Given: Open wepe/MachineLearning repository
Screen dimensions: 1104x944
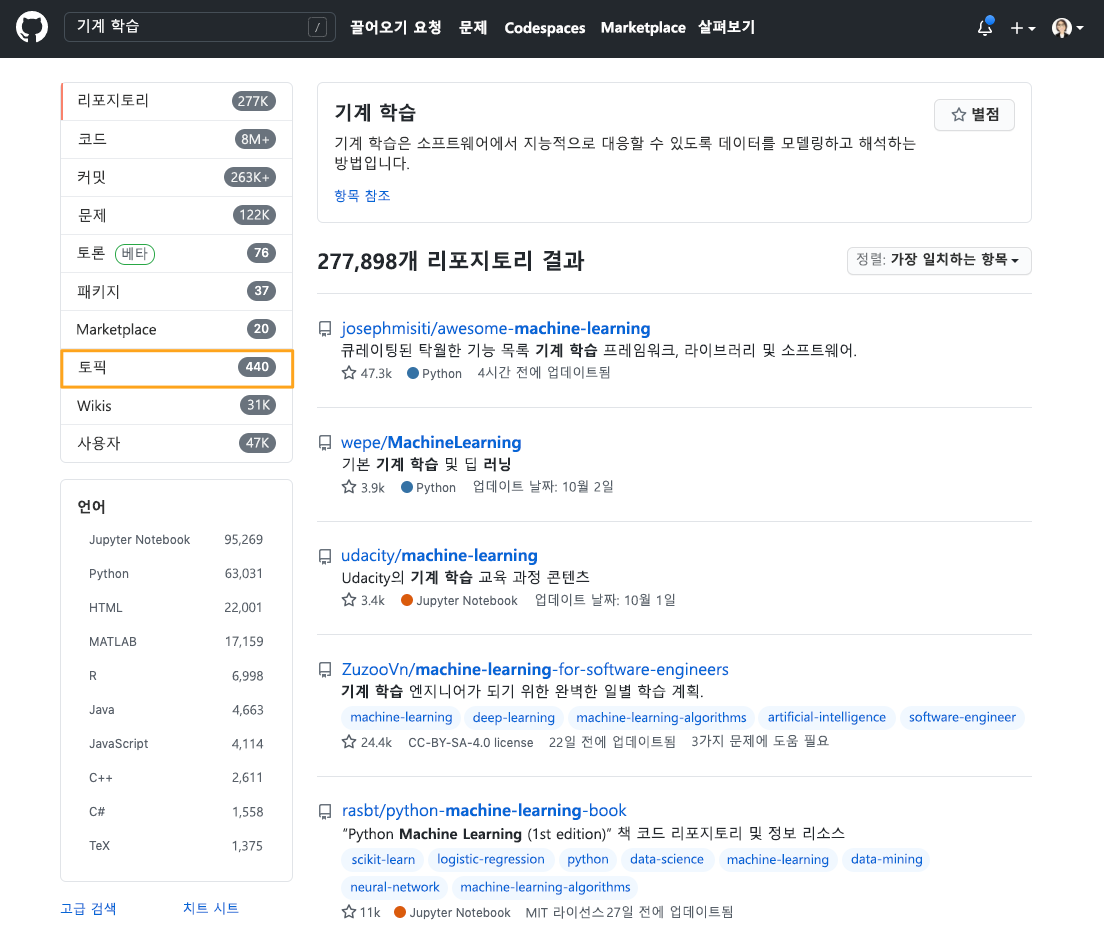Looking at the screenshot, I should pyautogui.click(x=431, y=443).
